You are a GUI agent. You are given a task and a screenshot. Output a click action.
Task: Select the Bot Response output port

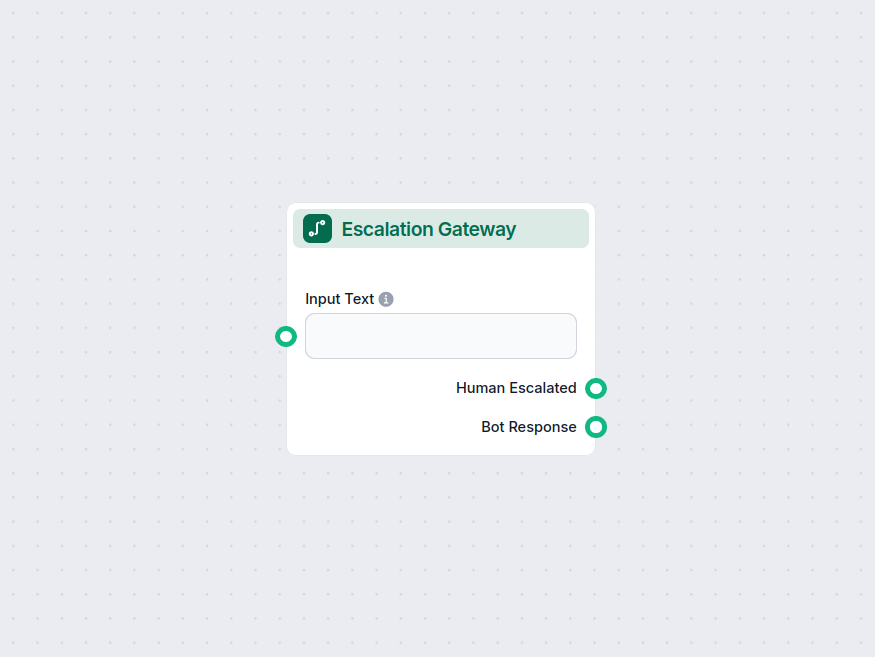tap(596, 427)
